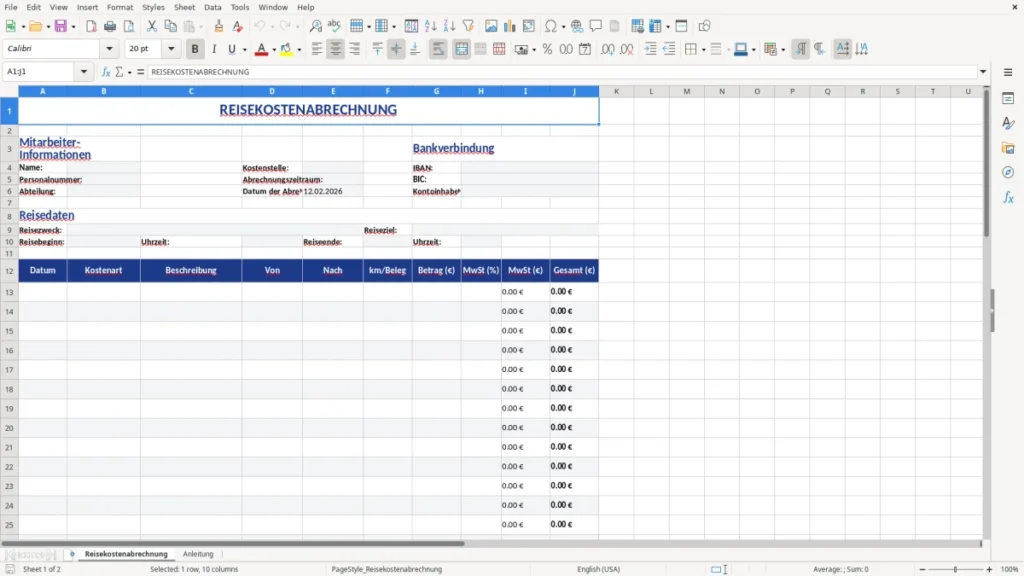Format as Percent using the % icon
Image resolution: width=1024 pixels, height=576 pixels.
[547, 49]
